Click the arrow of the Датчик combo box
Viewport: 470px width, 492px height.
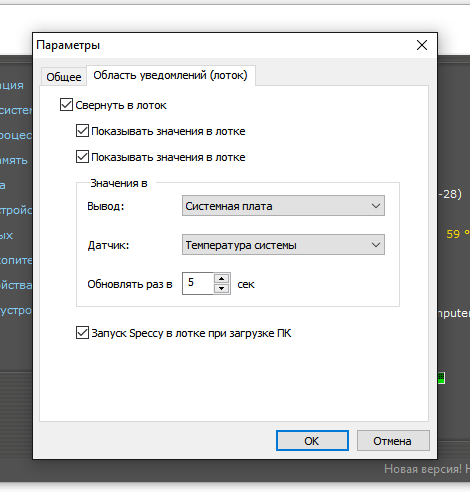(x=376, y=245)
